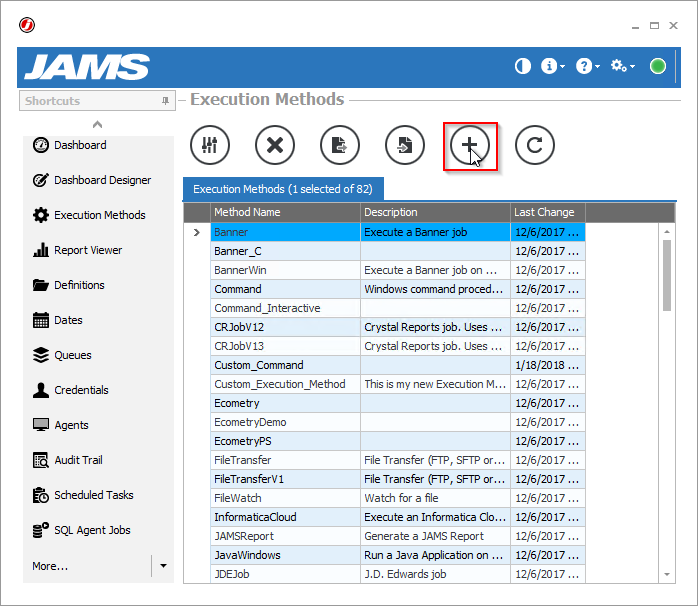Select the BannerWin method row
Viewport: 698px width, 606px height.
tap(398, 270)
